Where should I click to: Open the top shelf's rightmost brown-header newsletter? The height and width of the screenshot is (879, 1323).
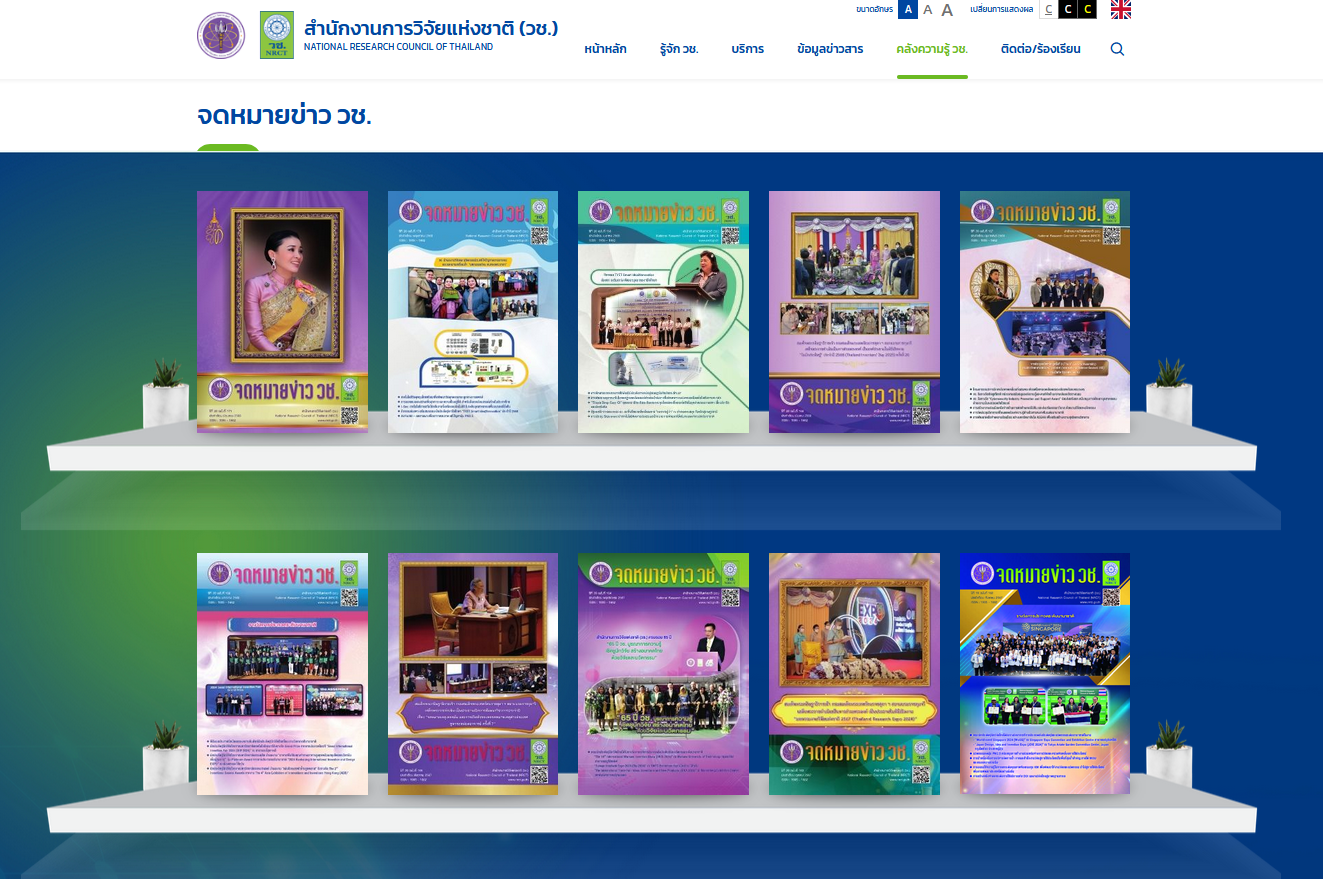[1044, 311]
